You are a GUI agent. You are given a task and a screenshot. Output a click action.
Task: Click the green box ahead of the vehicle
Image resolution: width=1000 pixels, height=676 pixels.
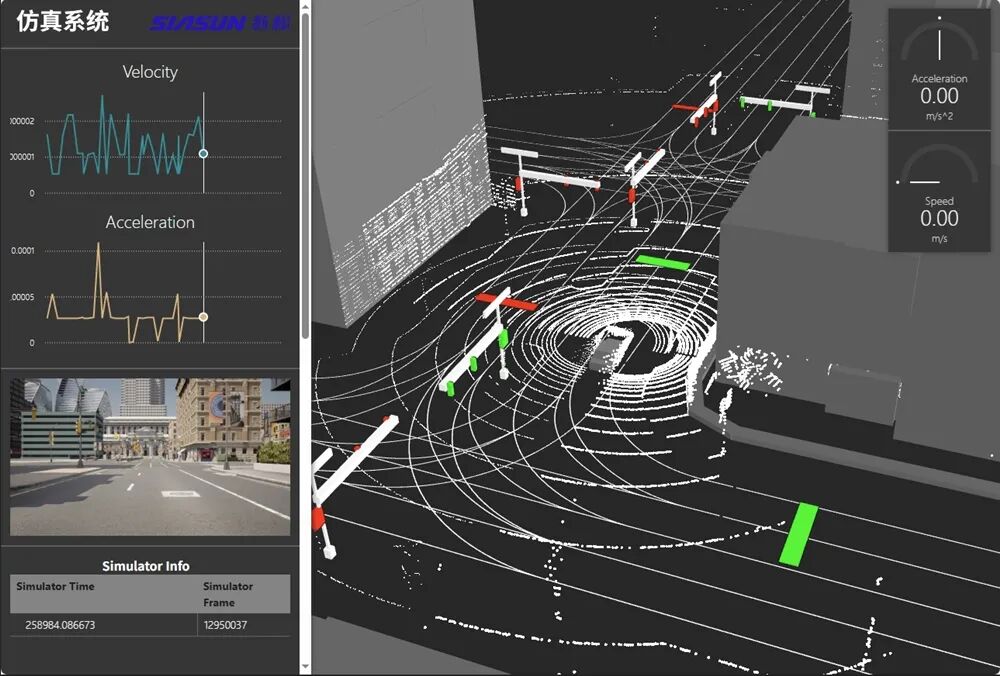(x=663, y=262)
